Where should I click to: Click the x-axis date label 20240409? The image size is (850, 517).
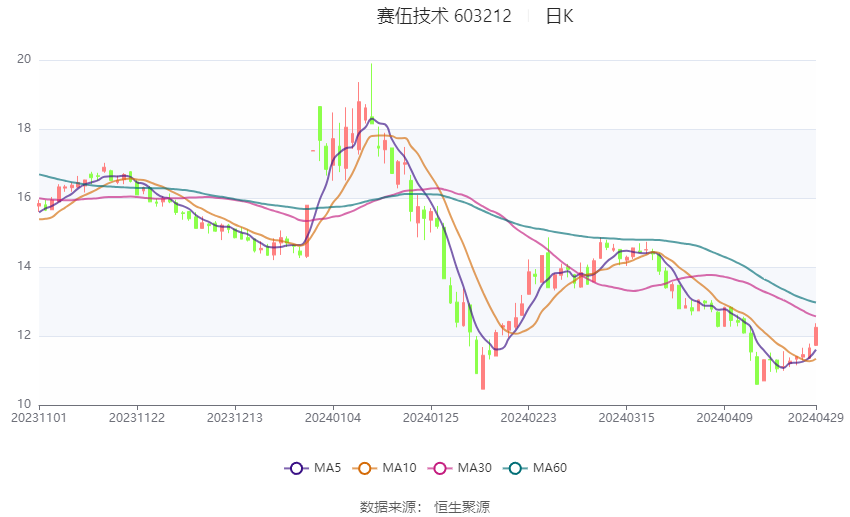click(x=724, y=418)
